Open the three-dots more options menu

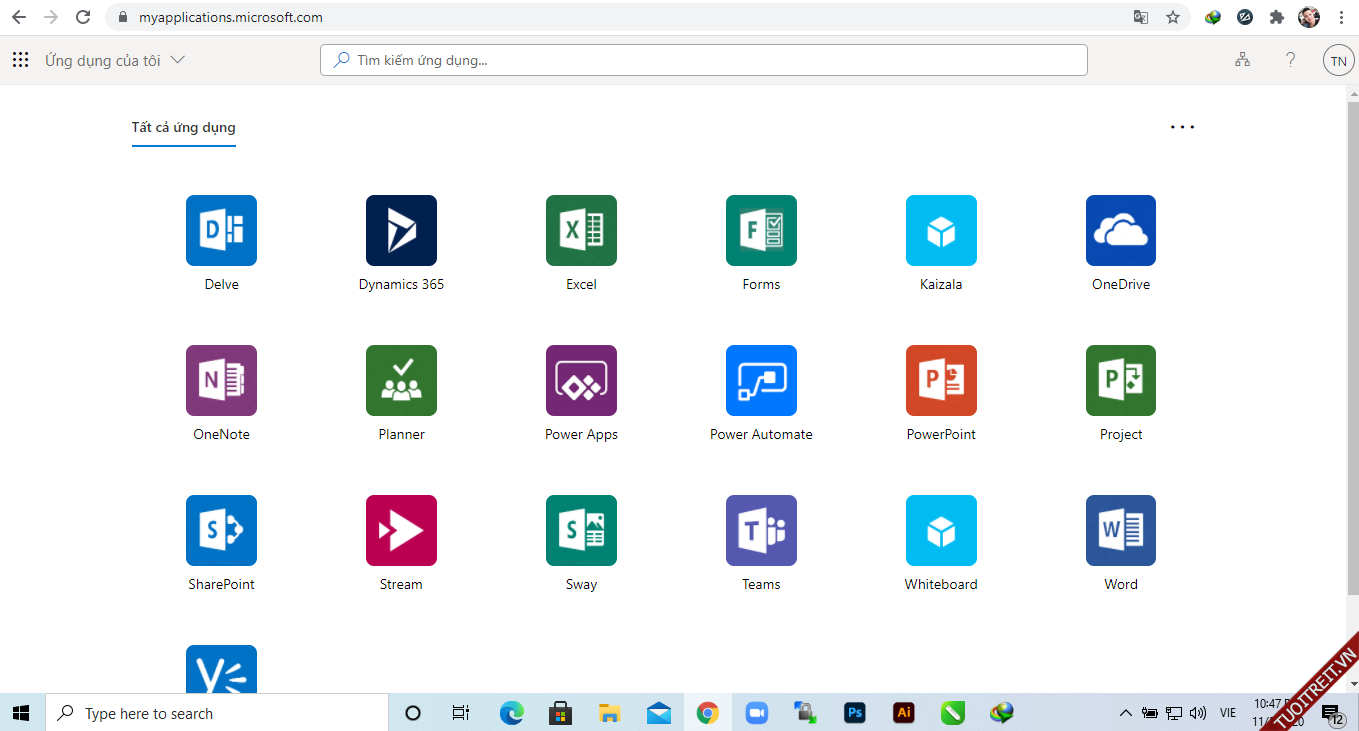[x=1182, y=127]
